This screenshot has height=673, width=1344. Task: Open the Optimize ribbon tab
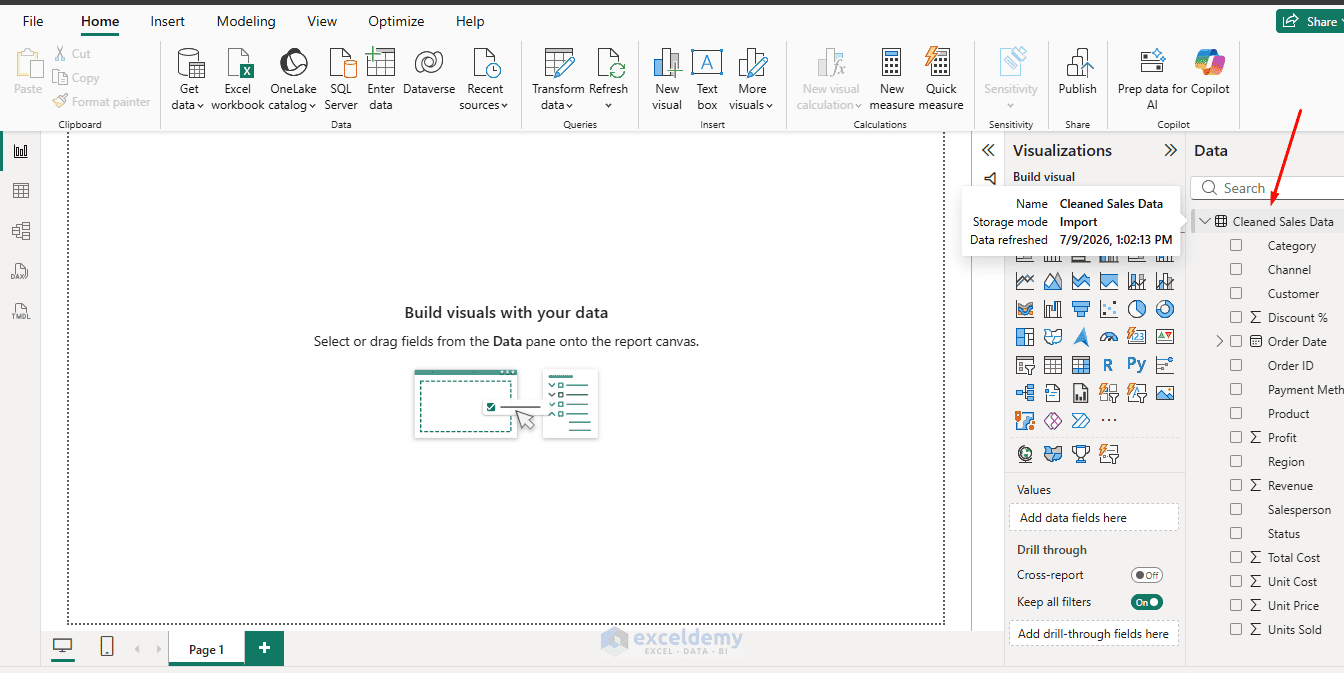[x=396, y=21]
